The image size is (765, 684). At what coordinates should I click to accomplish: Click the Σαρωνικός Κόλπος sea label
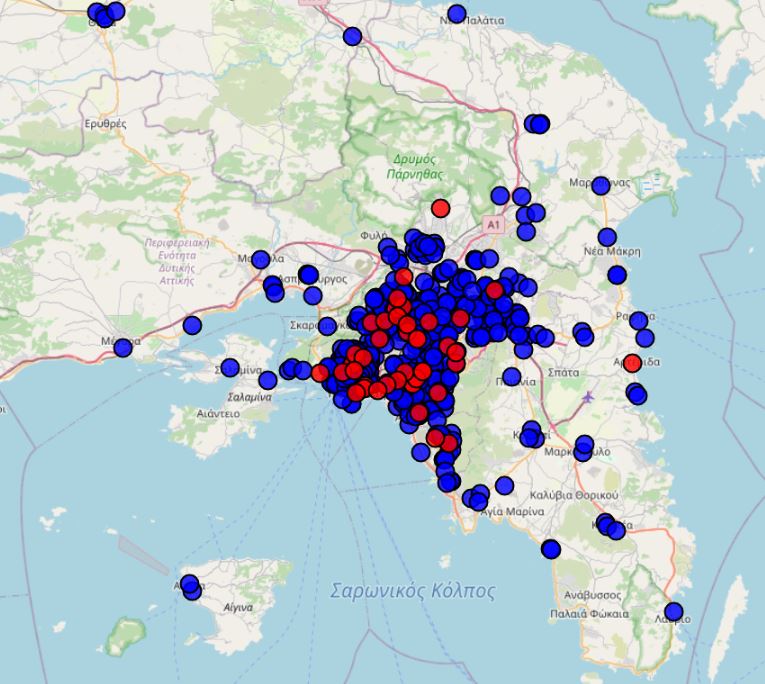tap(412, 591)
